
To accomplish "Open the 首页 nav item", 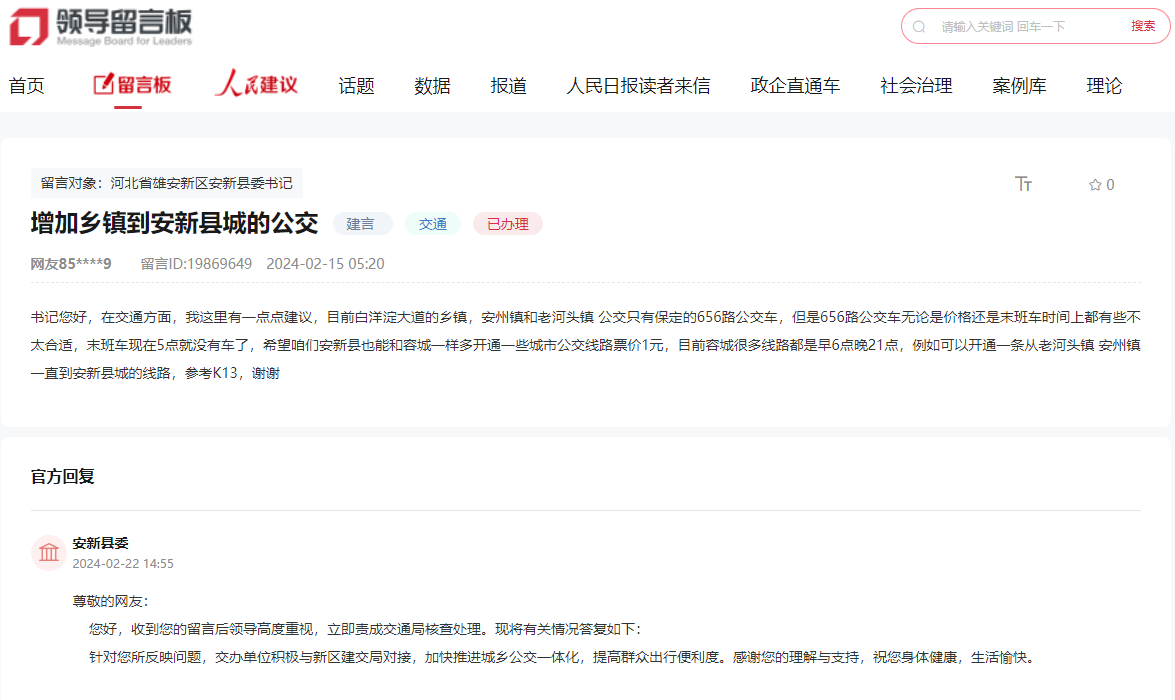I will (x=26, y=86).
